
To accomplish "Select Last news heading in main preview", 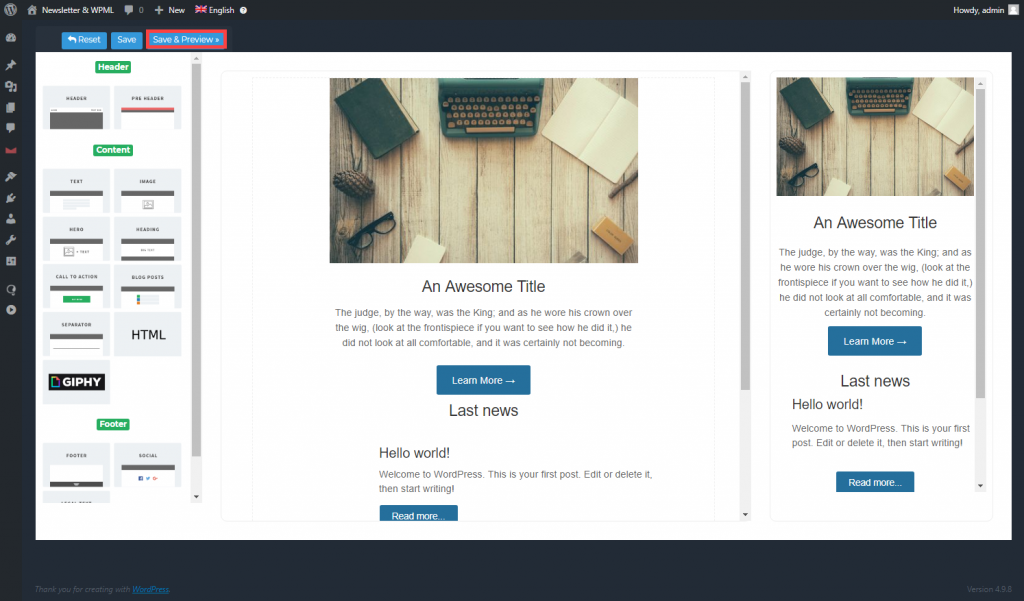I will tap(483, 411).
